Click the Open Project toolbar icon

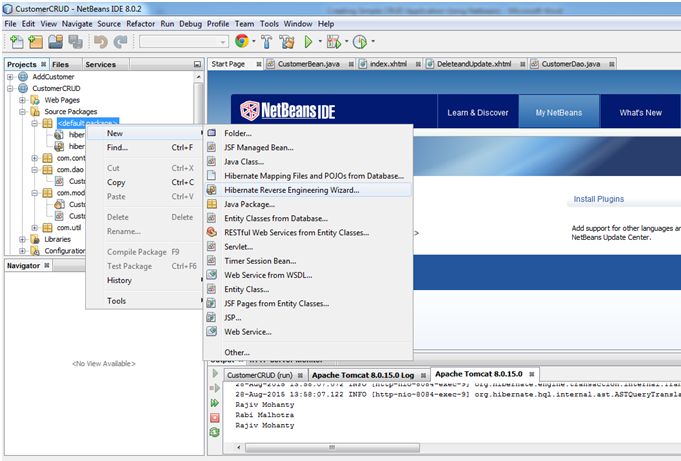(x=56, y=42)
